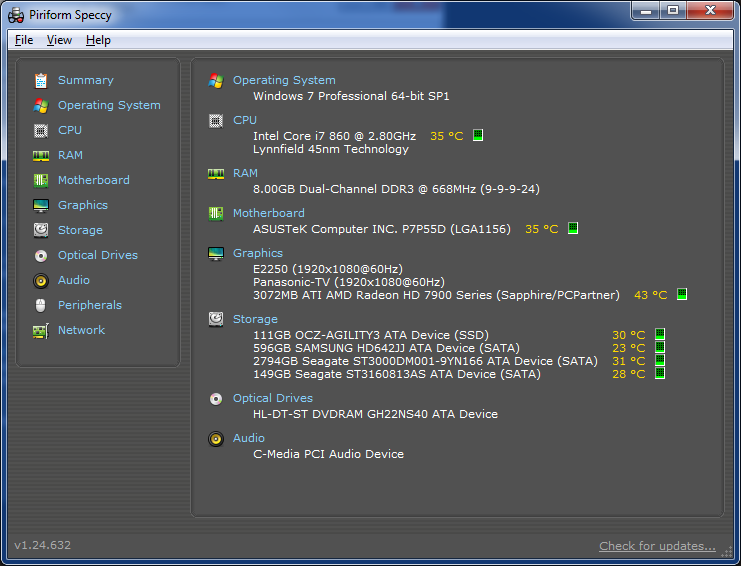This screenshot has height=566, width=741.
Task: Go to Operating System section in sidebar
Action: (x=109, y=105)
